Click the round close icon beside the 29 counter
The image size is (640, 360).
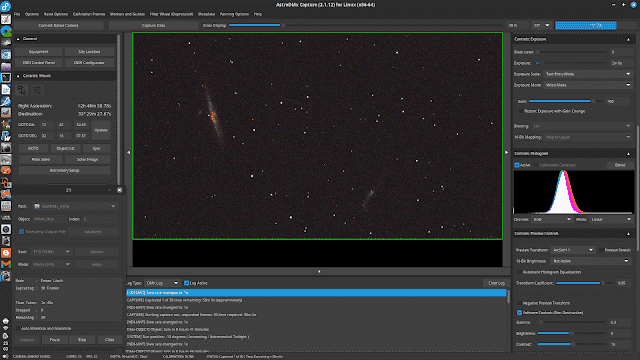pos(120,190)
